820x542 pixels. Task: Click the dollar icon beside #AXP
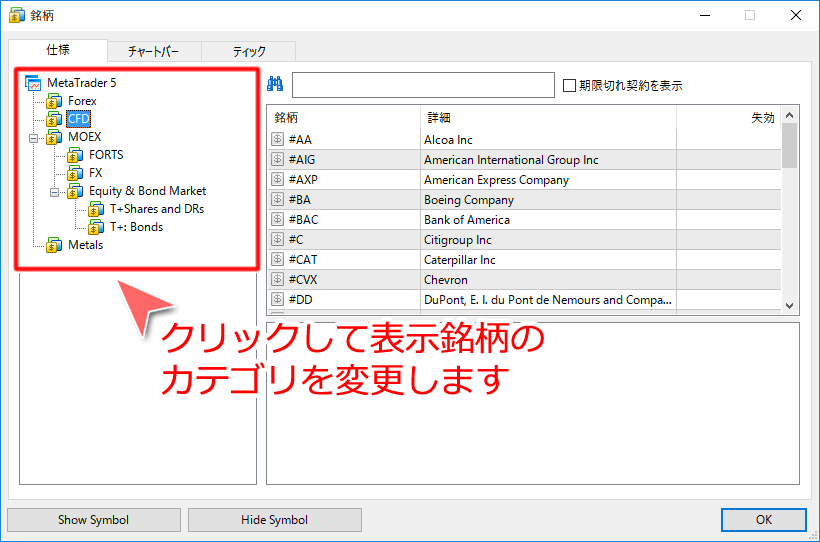(277, 179)
